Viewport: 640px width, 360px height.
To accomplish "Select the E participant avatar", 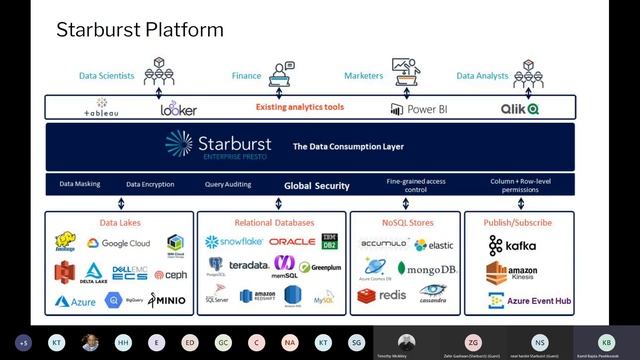I will [156, 343].
